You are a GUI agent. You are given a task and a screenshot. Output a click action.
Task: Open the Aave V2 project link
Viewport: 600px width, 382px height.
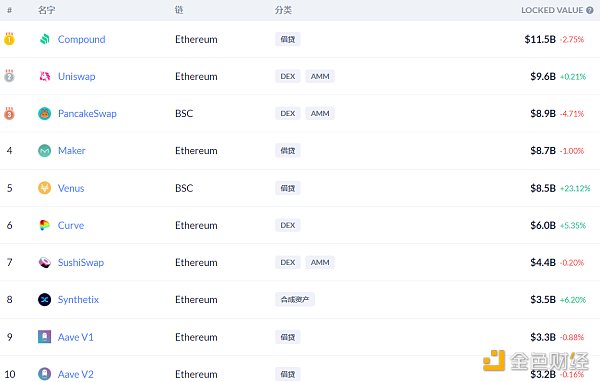[76, 374]
